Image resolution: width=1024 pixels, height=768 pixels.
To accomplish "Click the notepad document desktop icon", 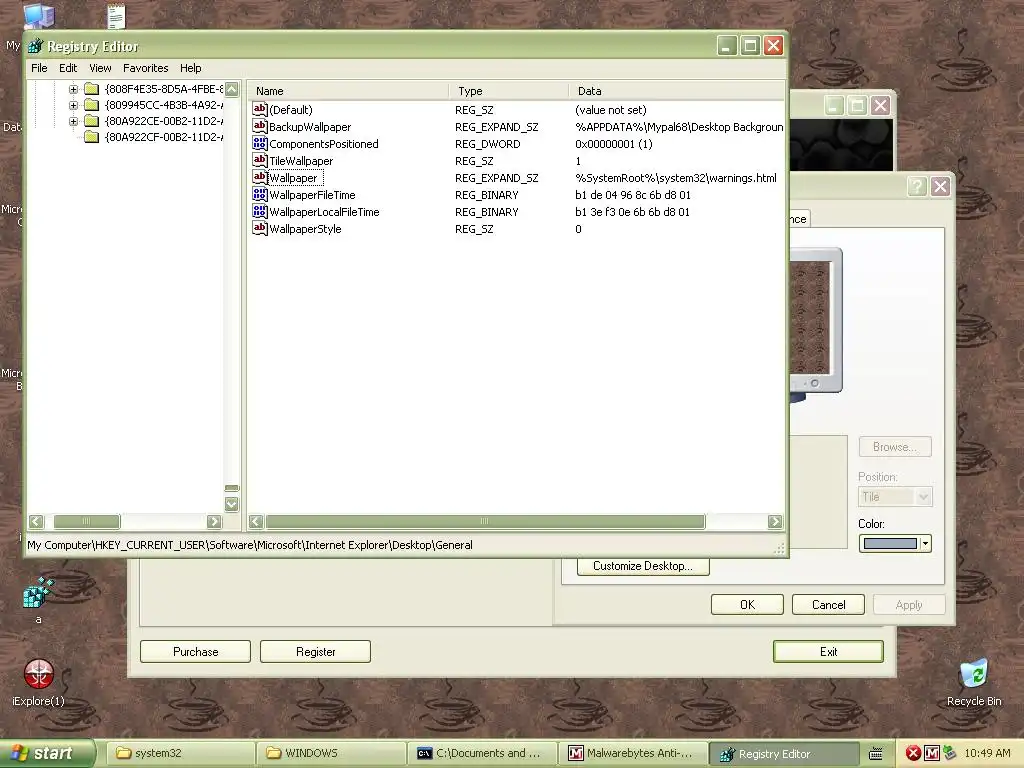I will tap(116, 16).
